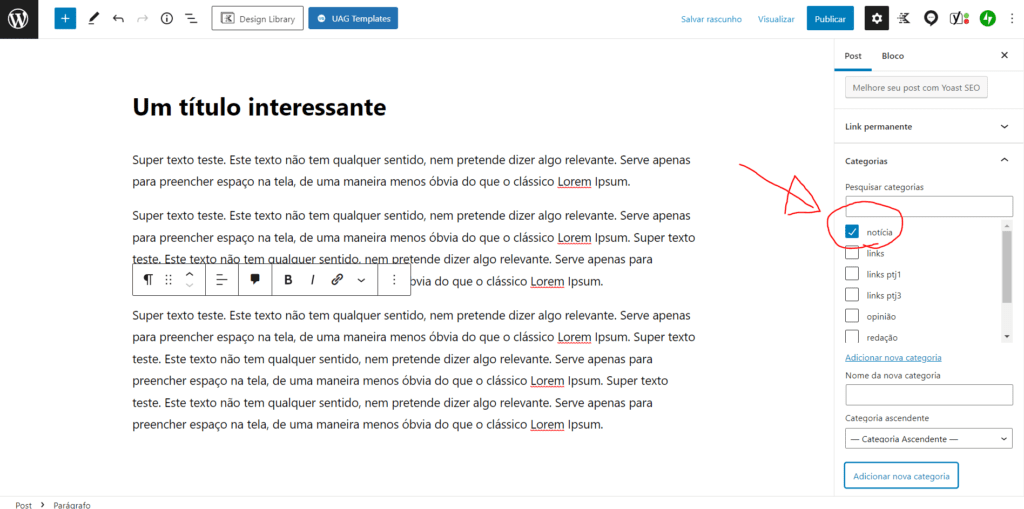Open the list view outline icon
Viewport: 1024px width, 509px height.
point(191,19)
